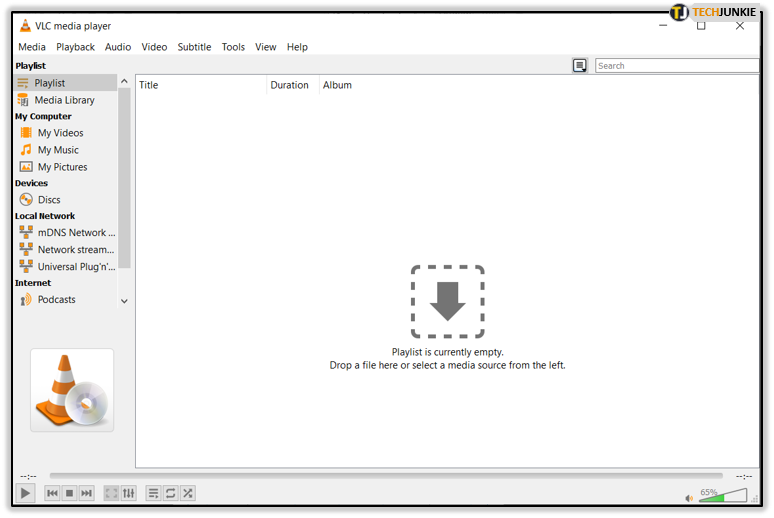This screenshot has height=518, width=774.
Task: Open the Tools menu
Action: click(x=233, y=47)
